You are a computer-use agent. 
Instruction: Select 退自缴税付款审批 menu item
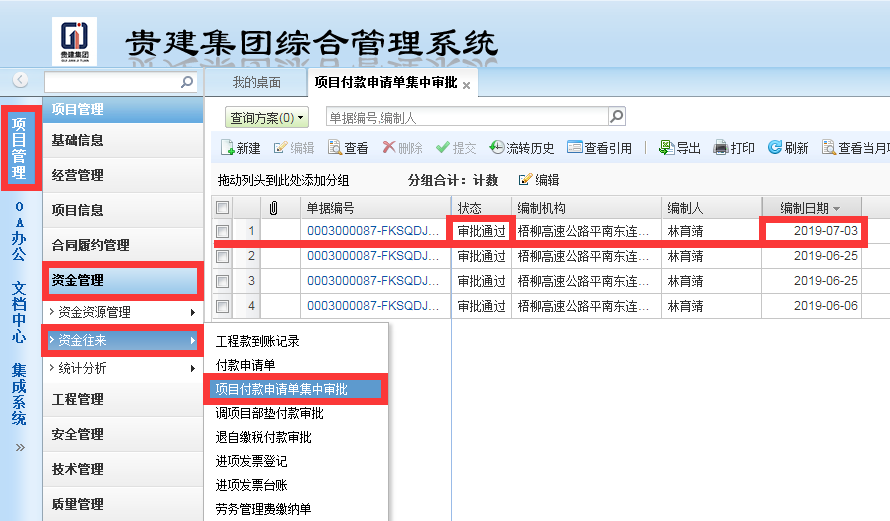pos(264,437)
